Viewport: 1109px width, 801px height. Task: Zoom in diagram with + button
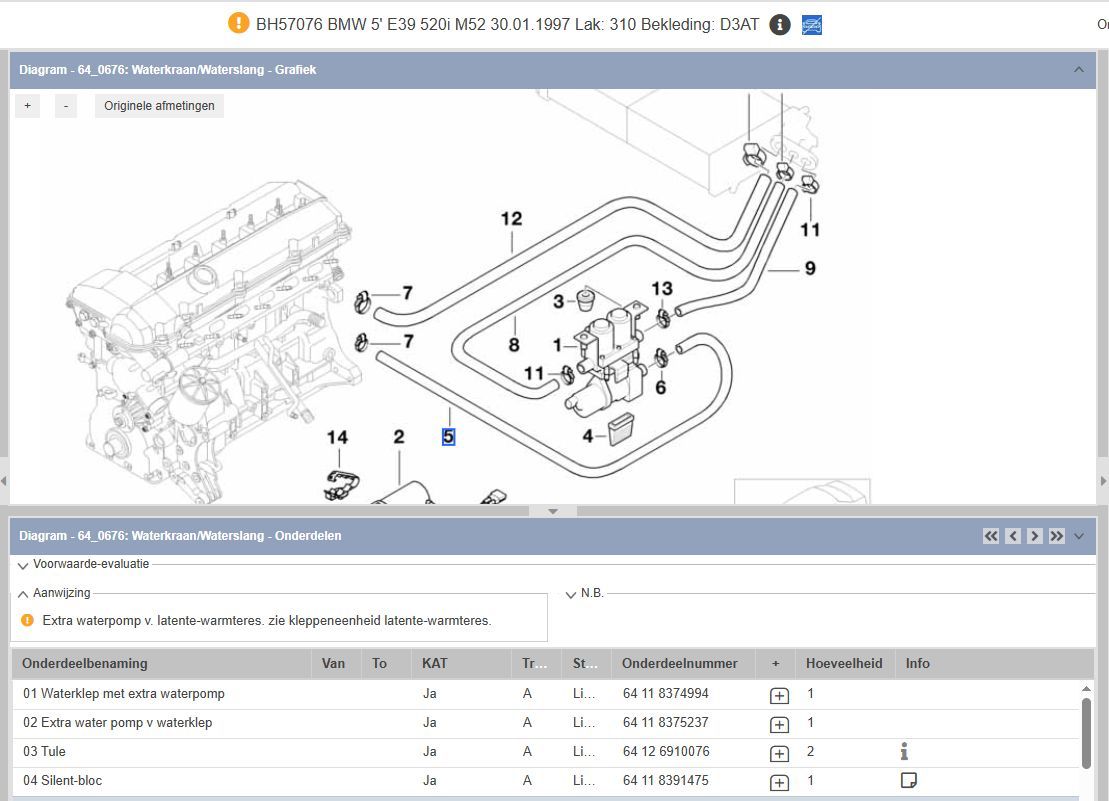(x=27, y=106)
